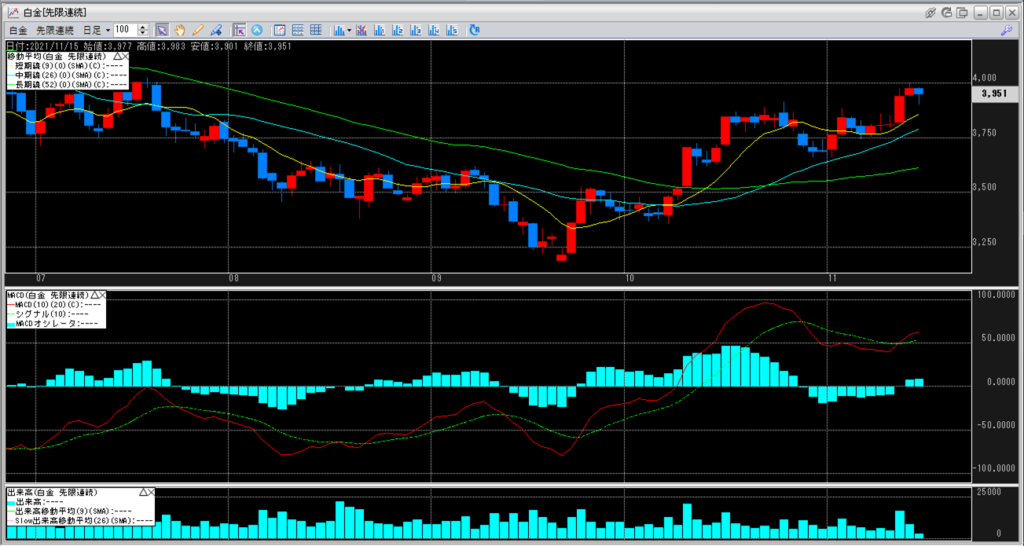Collapse the MACD legend using triangle
Viewport: 1024px width, 546px height.
click(x=94, y=296)
